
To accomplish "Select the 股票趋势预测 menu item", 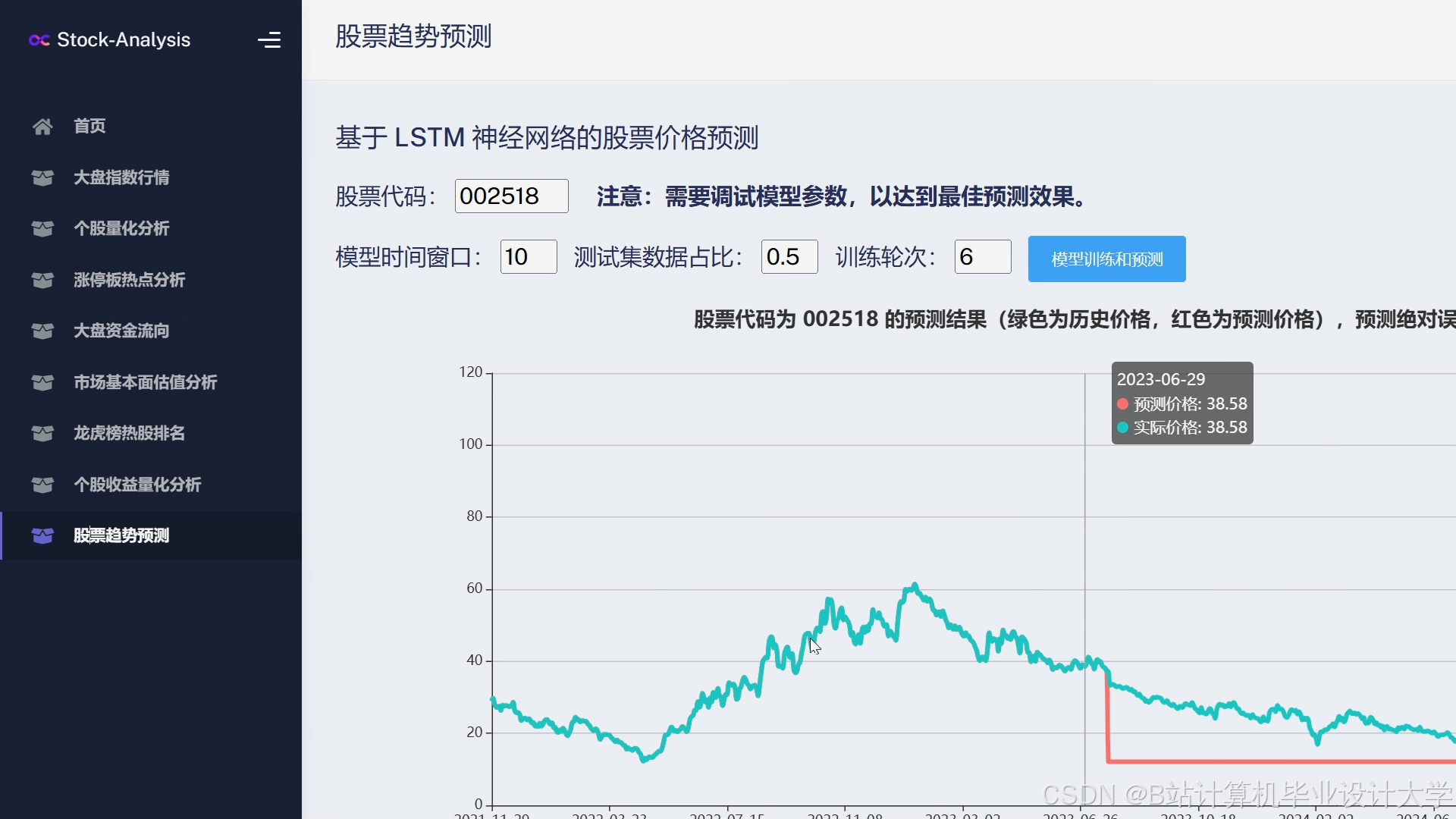I will pyautogui.click(x=121, y=535).
